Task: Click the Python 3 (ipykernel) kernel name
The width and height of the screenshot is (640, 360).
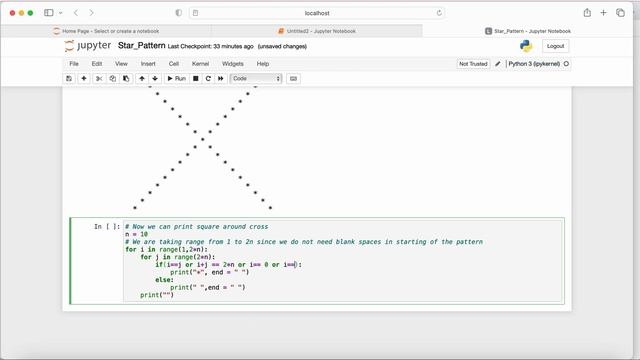Action: [534, 64]
